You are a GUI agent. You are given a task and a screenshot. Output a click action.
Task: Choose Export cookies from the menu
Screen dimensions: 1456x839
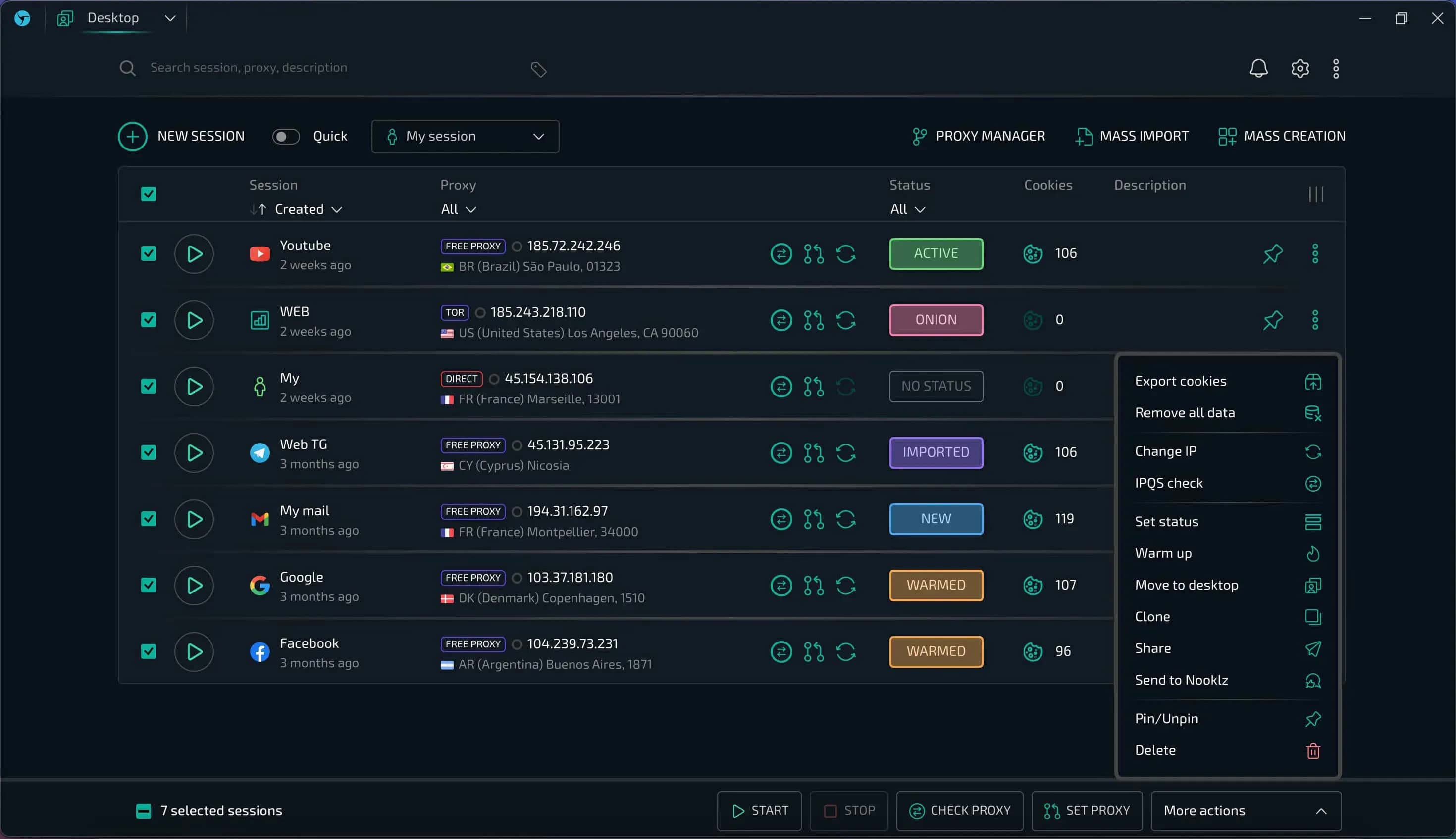[1227, 382]
